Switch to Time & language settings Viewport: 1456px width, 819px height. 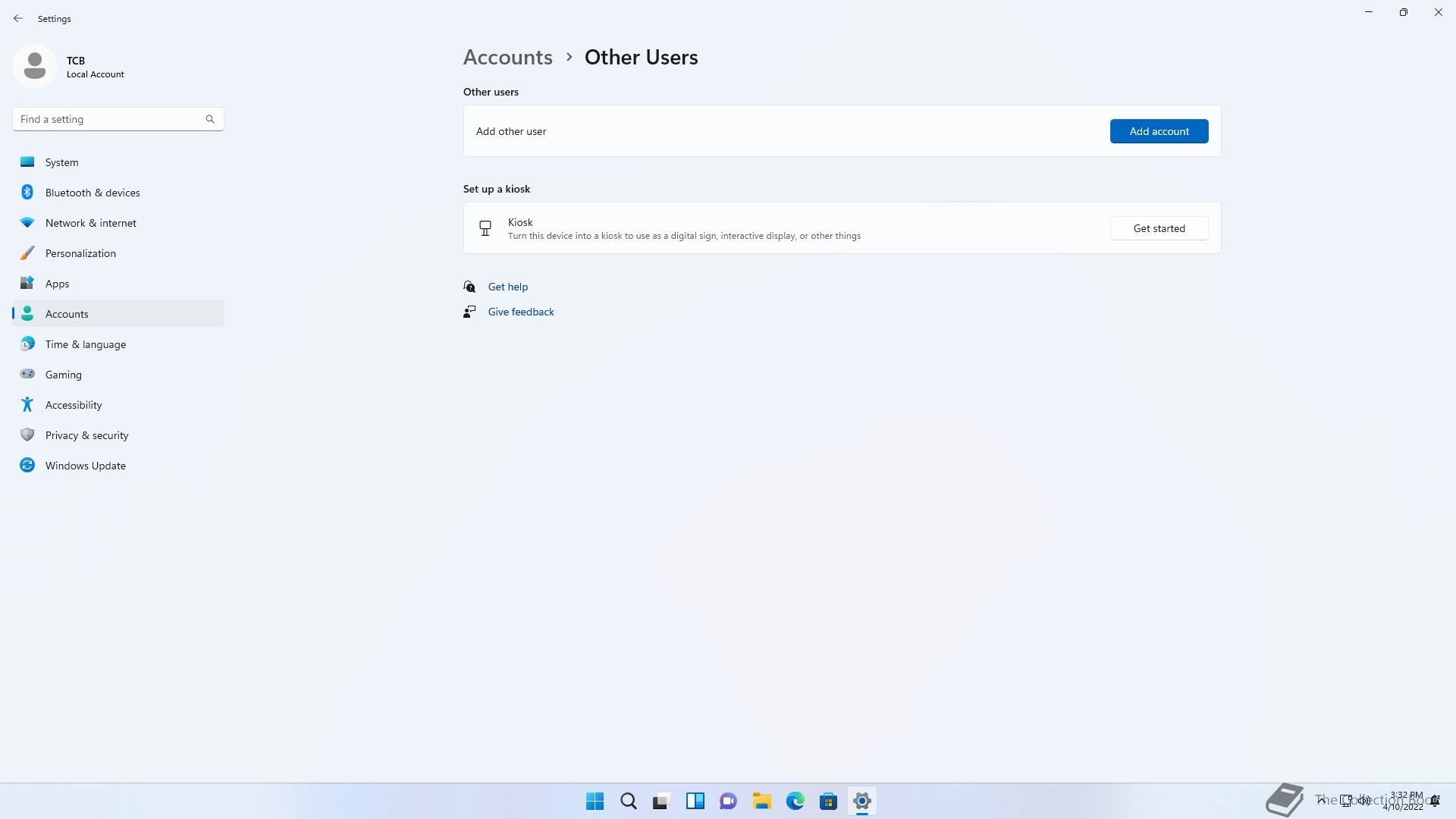(x=85, y=344)
